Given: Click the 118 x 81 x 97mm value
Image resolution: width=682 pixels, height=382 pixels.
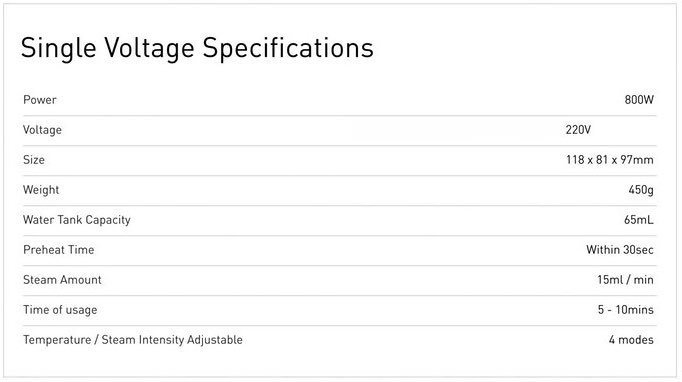Looking at the screenshot, I should (609, 160).
